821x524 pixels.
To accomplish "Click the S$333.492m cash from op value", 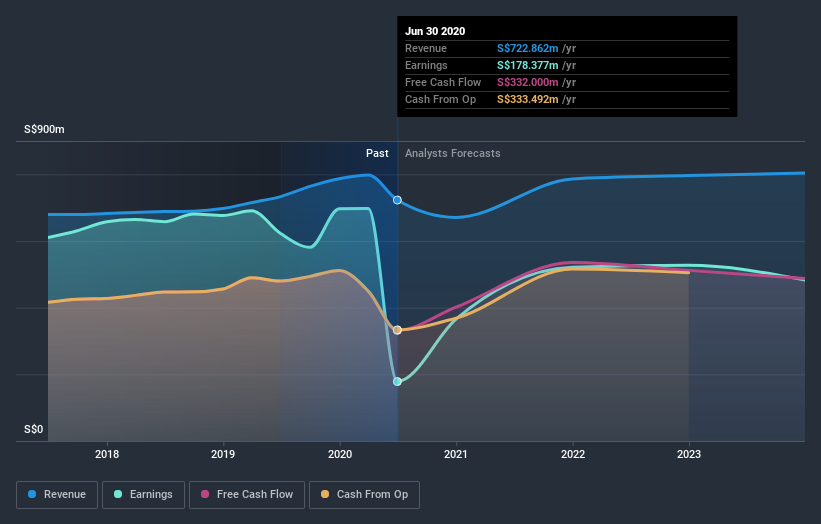I will coord(527,99).
